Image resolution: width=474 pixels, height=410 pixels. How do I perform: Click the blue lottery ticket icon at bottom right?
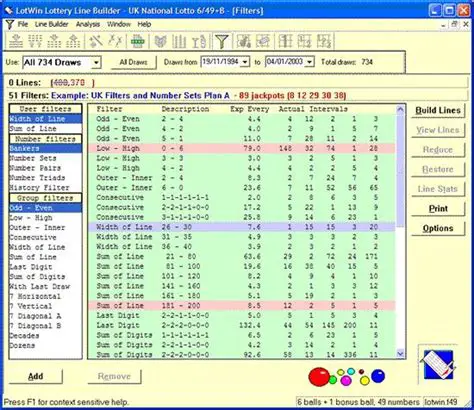[437, 365]
